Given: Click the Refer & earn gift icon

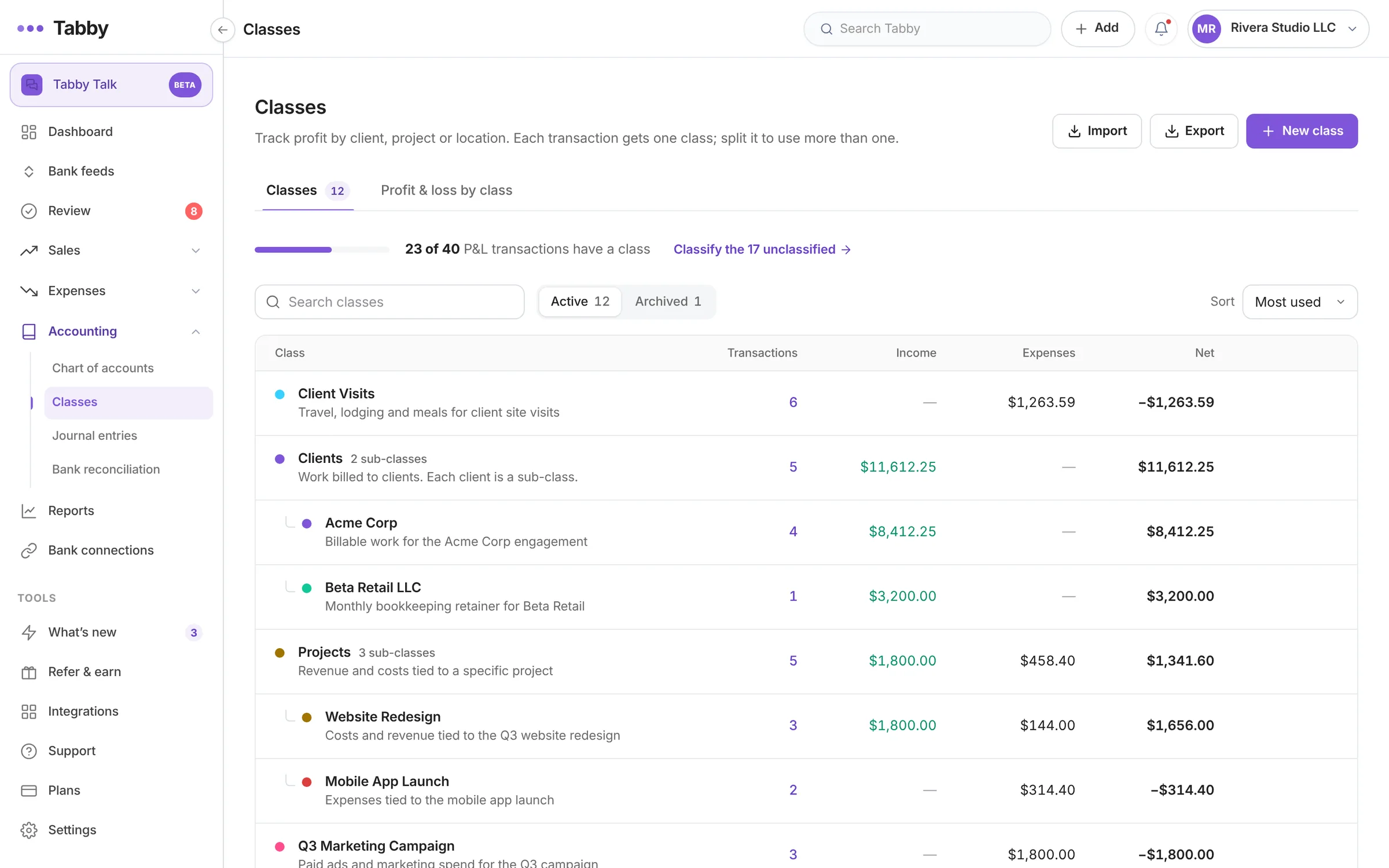Looking at the screenshot, I should coord(29,672).
